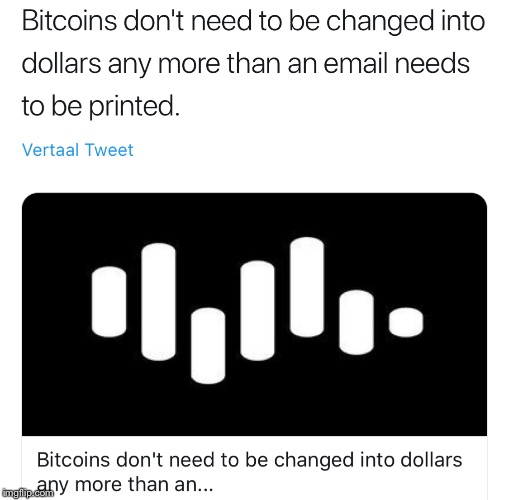
Task: Click the third low-hanging waveform bar
Action: coord(208,346)
